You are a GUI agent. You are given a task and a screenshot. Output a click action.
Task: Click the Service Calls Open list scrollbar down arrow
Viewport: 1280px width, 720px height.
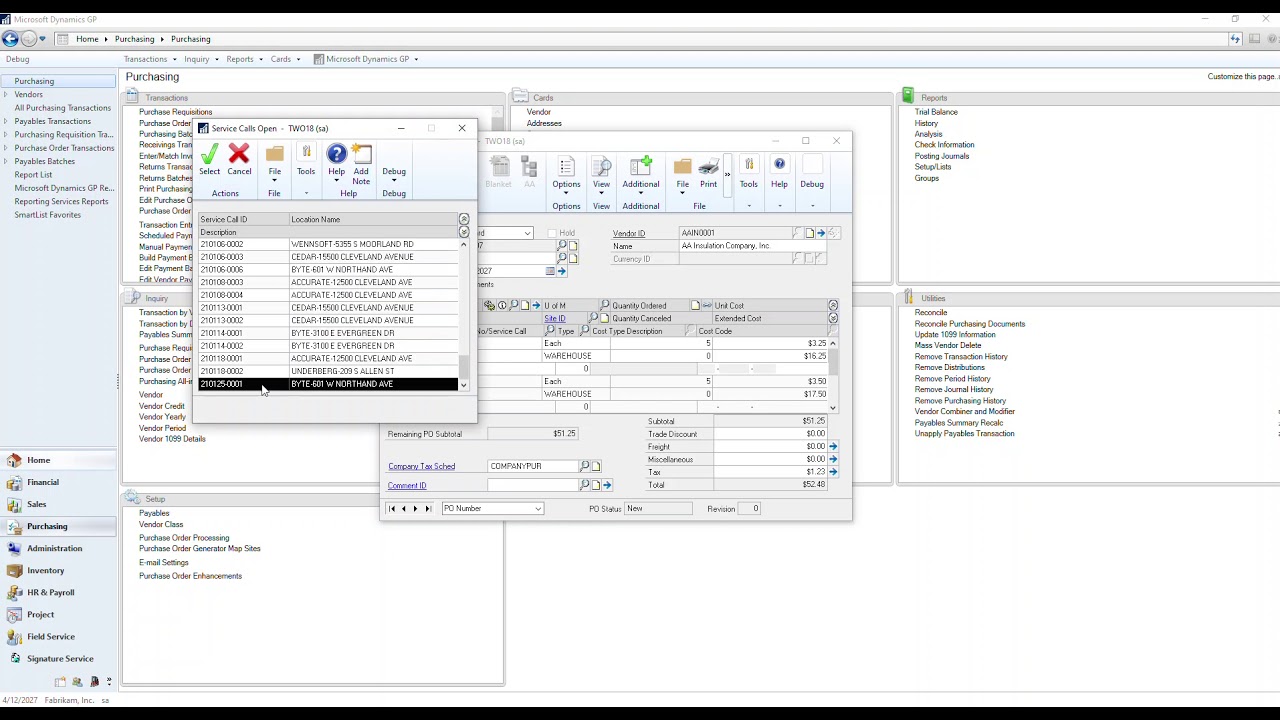point(463,385)
